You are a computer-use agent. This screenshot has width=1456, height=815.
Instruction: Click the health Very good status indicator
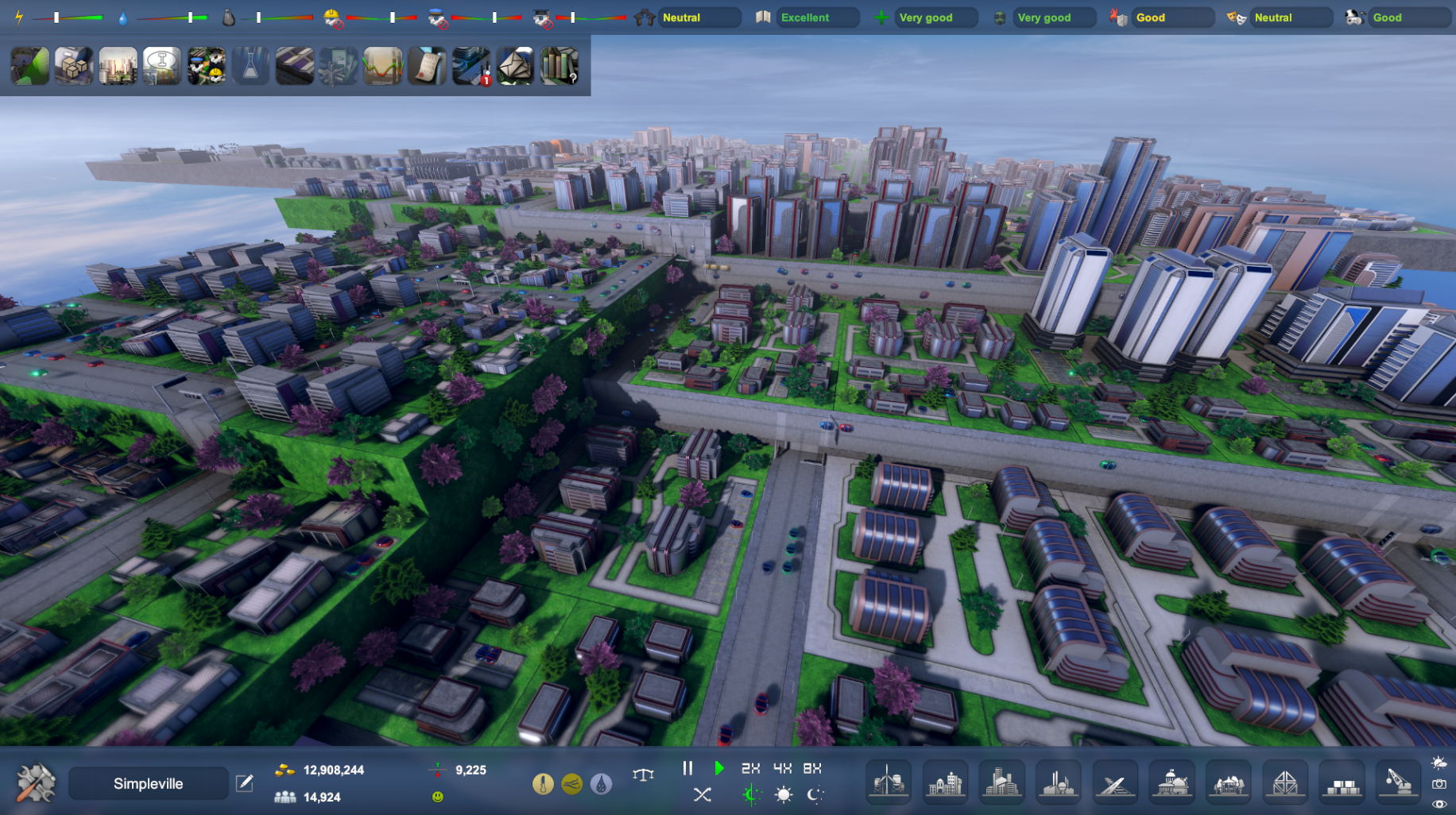(x=936, y=17)
